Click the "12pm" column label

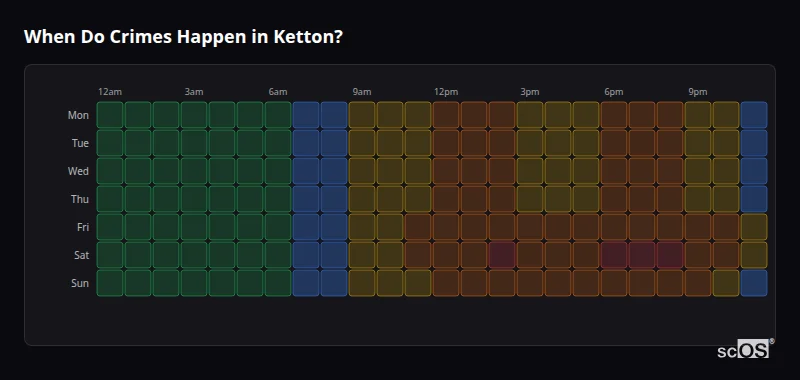[x=446, y=92]
